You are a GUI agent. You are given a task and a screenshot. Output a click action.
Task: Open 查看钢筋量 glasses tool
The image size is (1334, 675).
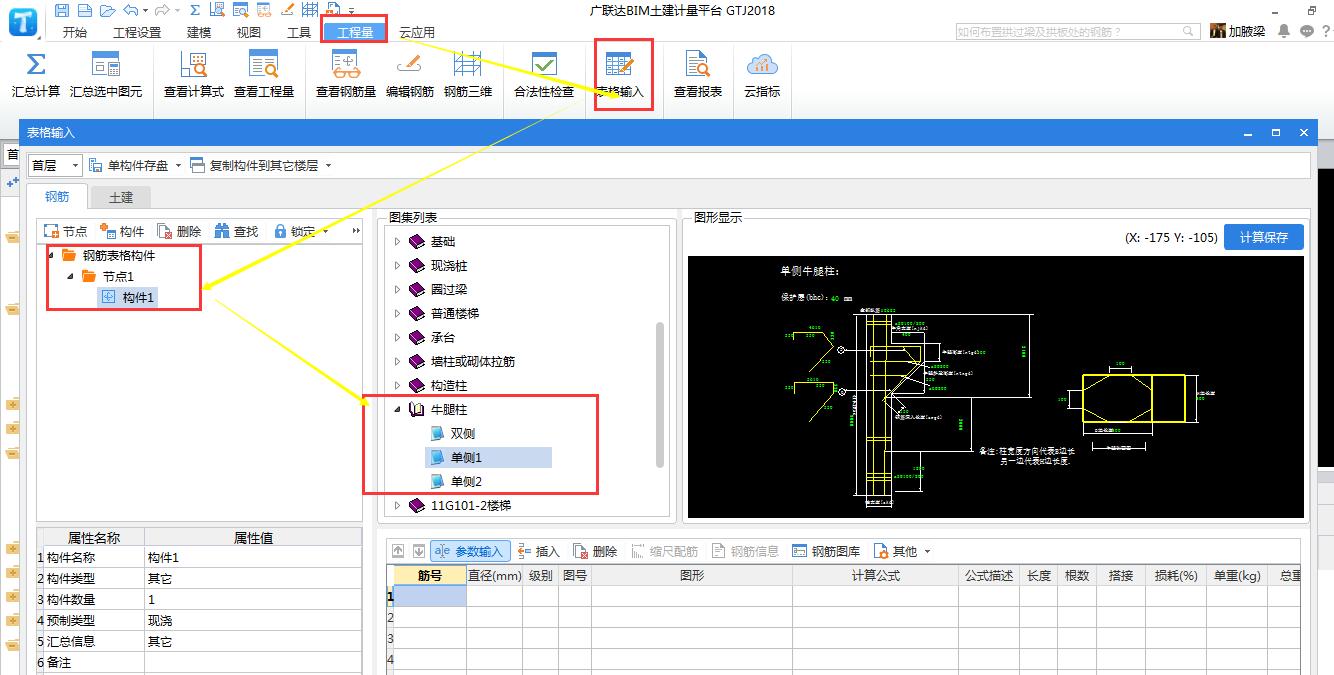pos(346,75)
